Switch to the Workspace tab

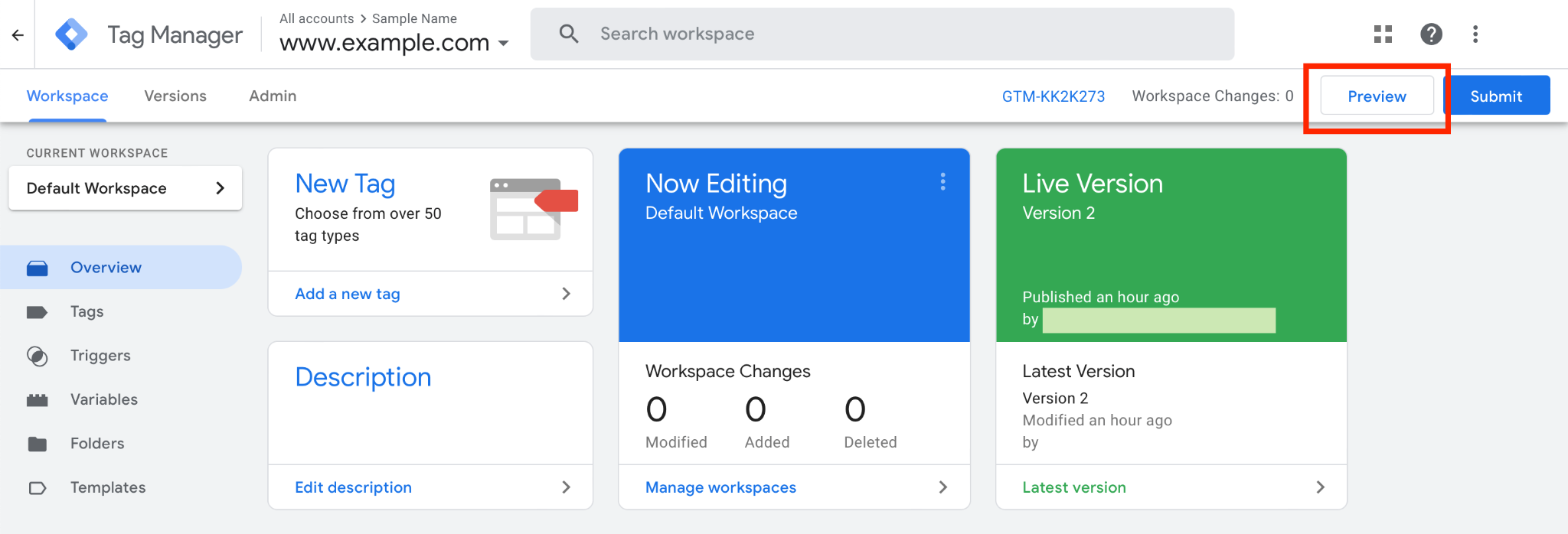click(x=67, y=96)
